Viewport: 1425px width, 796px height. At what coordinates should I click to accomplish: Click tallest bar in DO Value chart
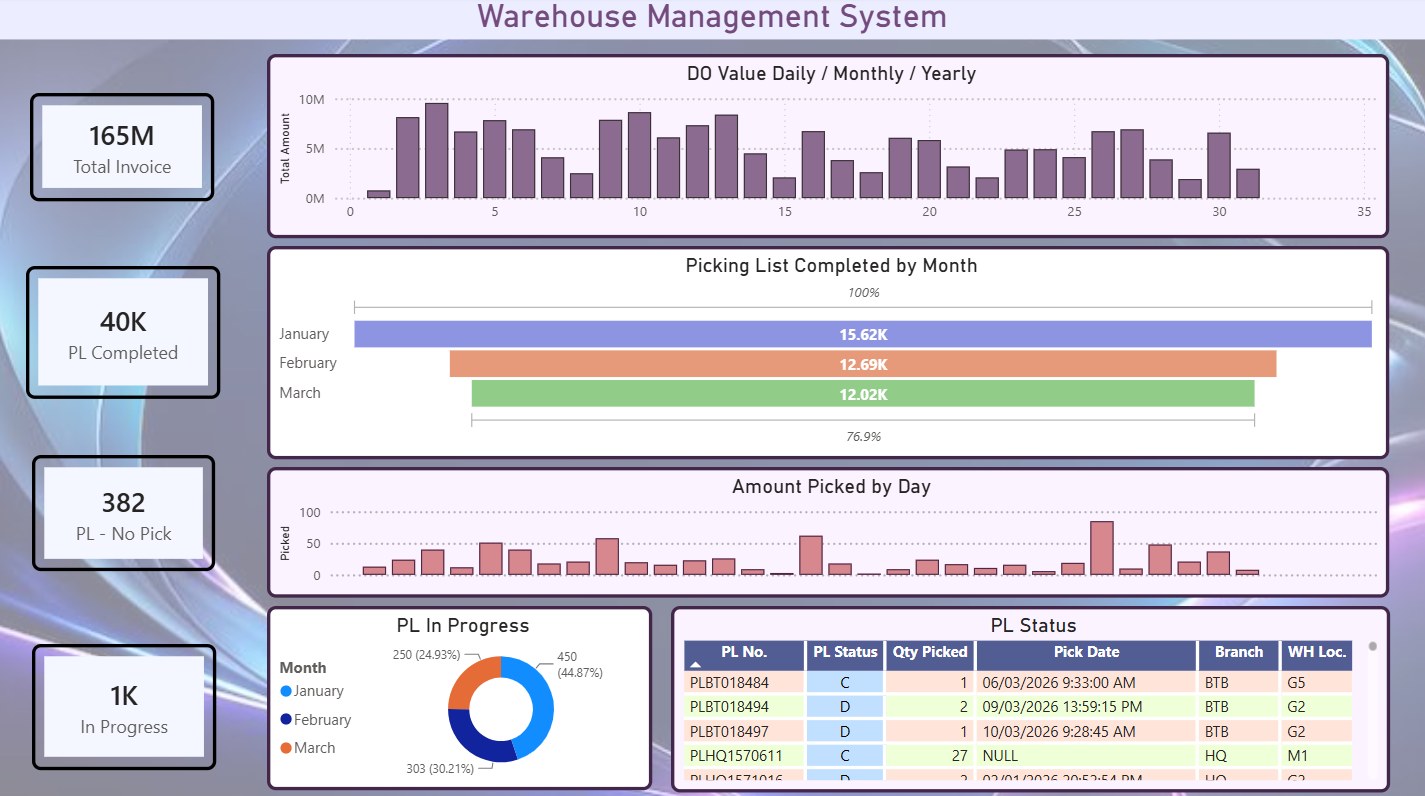436,150
